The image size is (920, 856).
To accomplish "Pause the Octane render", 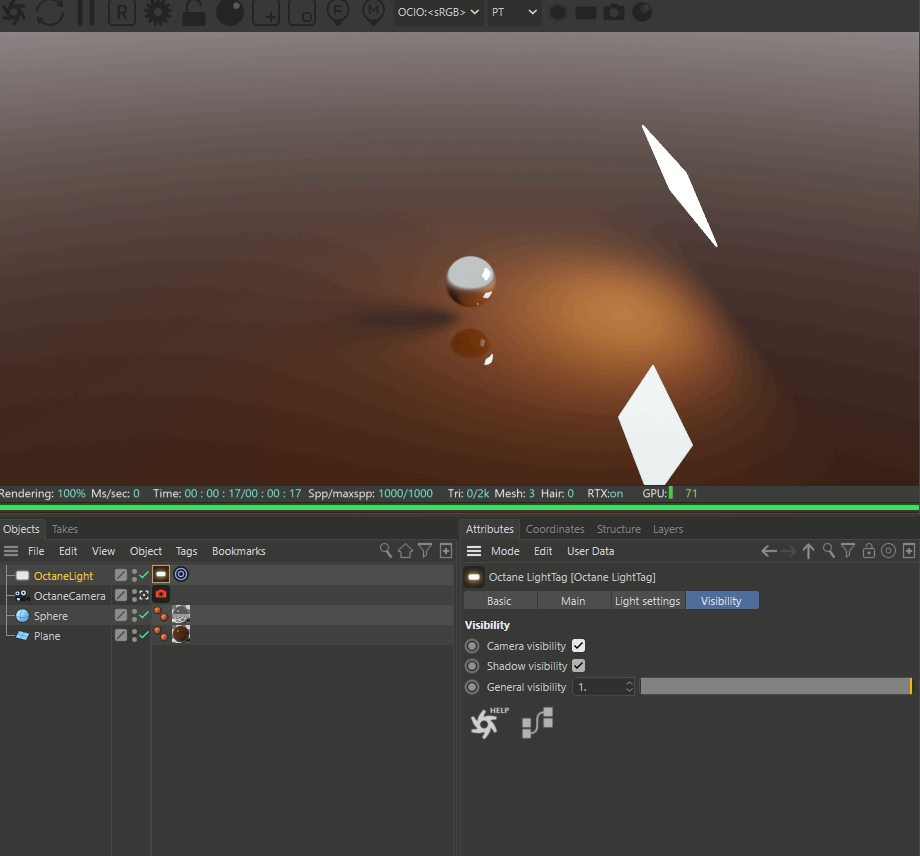I will [86, 12].
